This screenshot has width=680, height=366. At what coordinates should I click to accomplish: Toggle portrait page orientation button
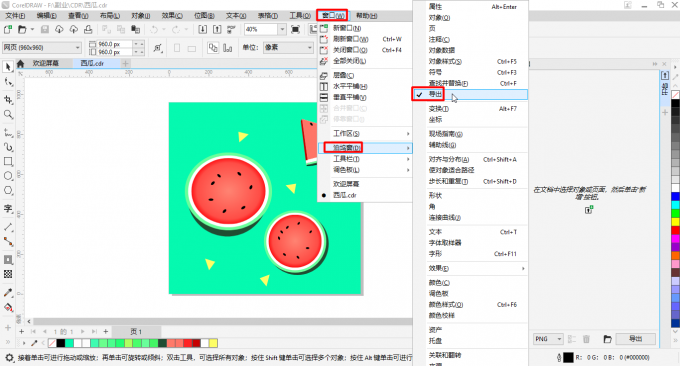177,48
